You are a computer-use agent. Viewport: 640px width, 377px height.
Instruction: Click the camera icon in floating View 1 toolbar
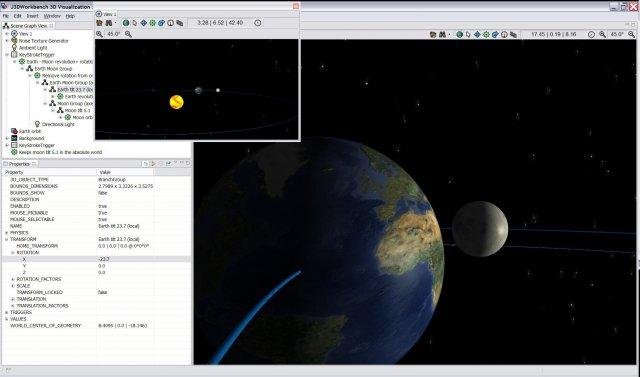100,23
